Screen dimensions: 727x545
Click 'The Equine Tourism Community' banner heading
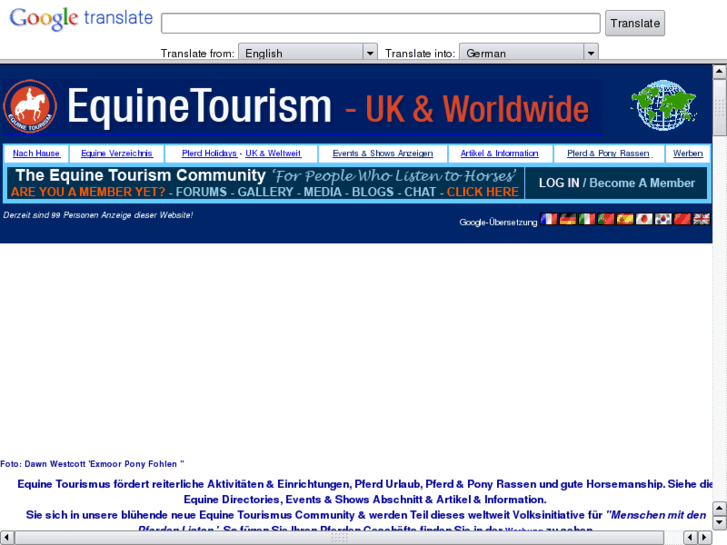(x=140, y=175)
